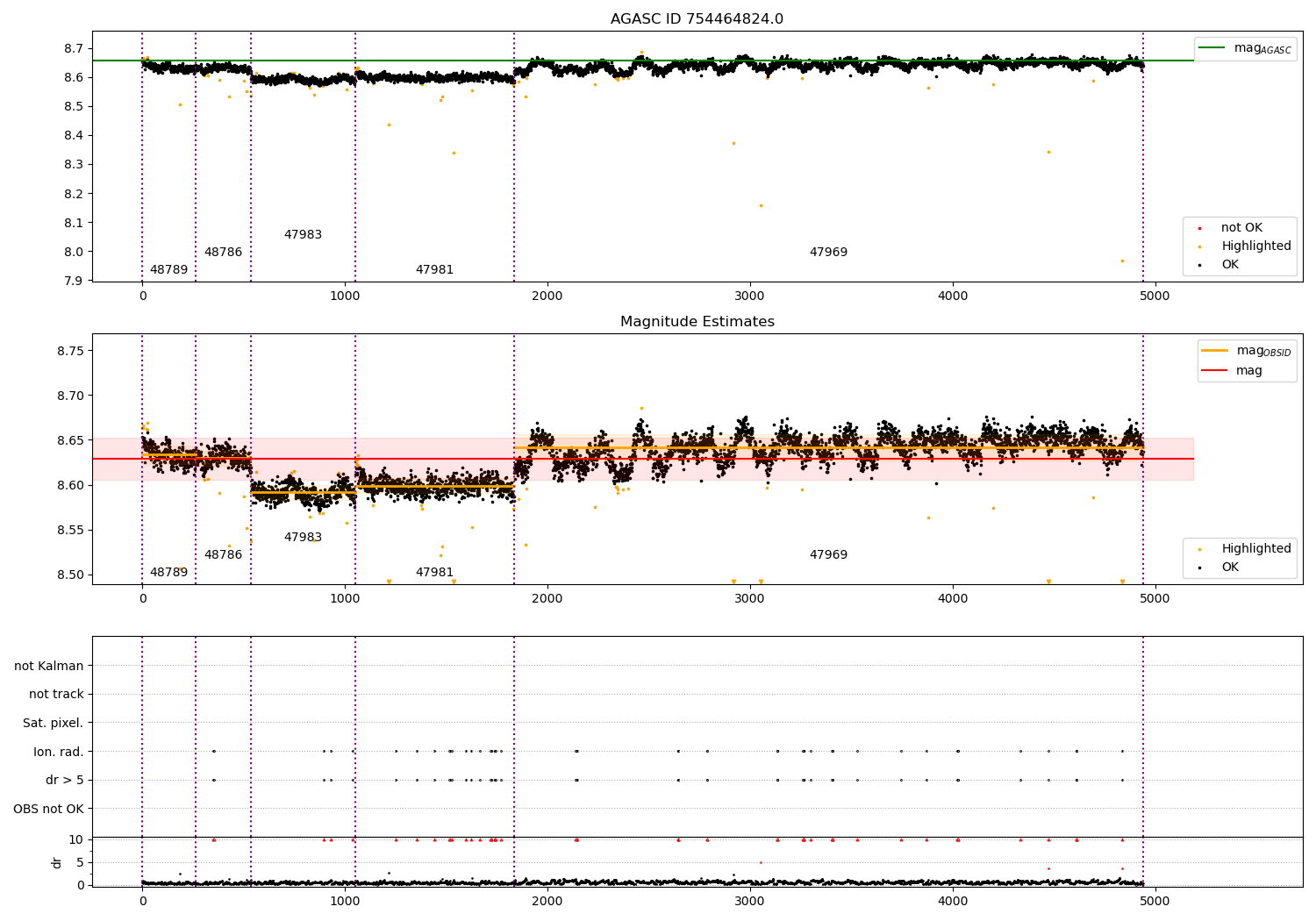Screen dimensions: 1316x921
Task: Click the 'not Kalman' row label
Action: coord(49,667)
